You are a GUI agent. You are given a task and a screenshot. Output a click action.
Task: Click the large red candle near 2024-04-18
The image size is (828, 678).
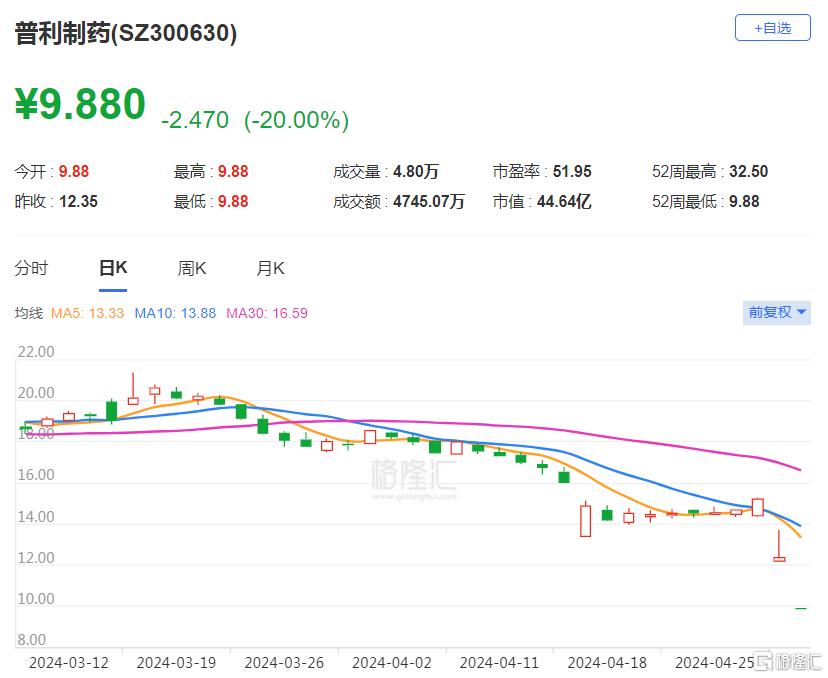(x=585, y=520)
